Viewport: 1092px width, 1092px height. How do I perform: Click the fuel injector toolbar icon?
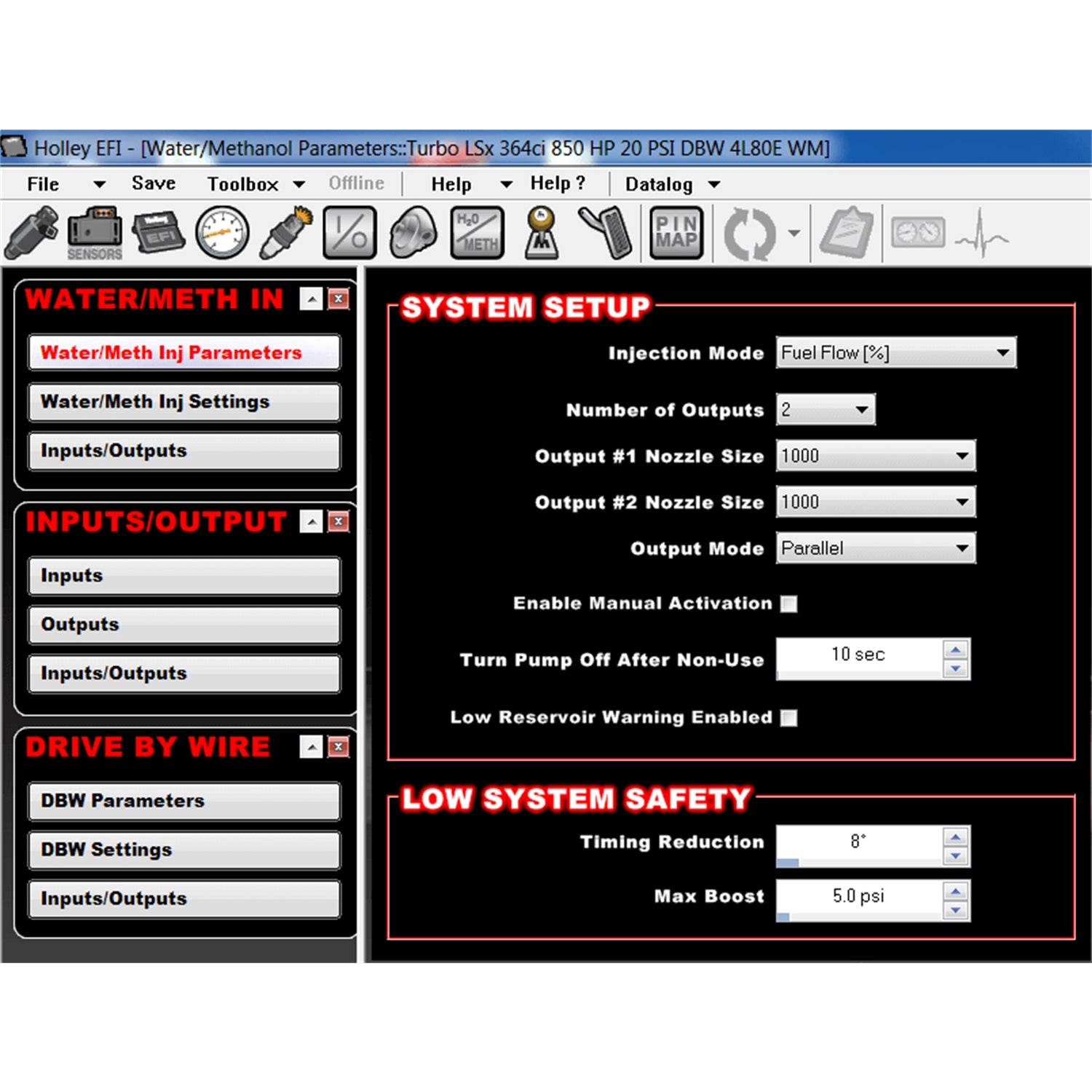[31, 233]
